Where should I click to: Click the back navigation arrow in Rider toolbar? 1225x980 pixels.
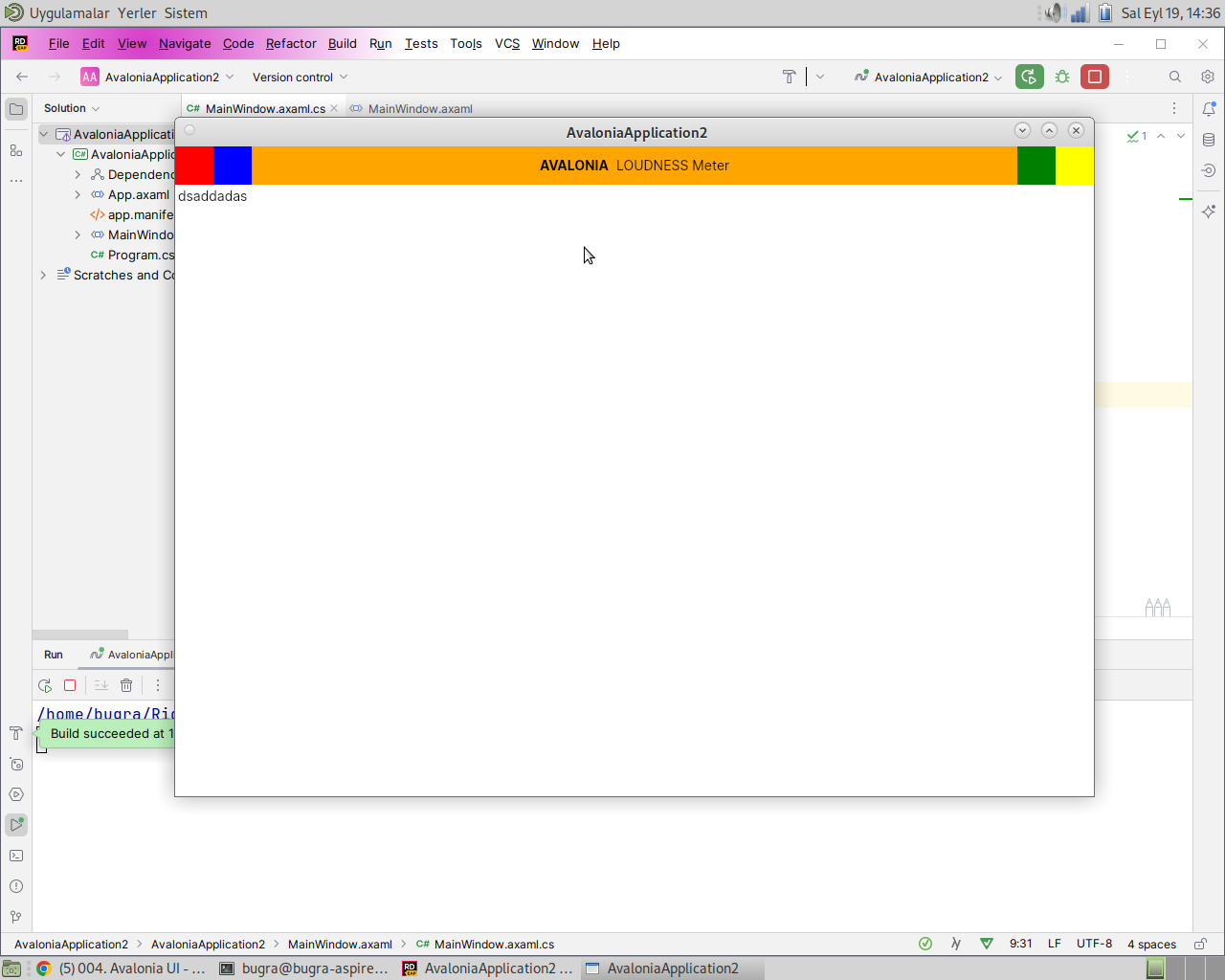click(22, 77)
